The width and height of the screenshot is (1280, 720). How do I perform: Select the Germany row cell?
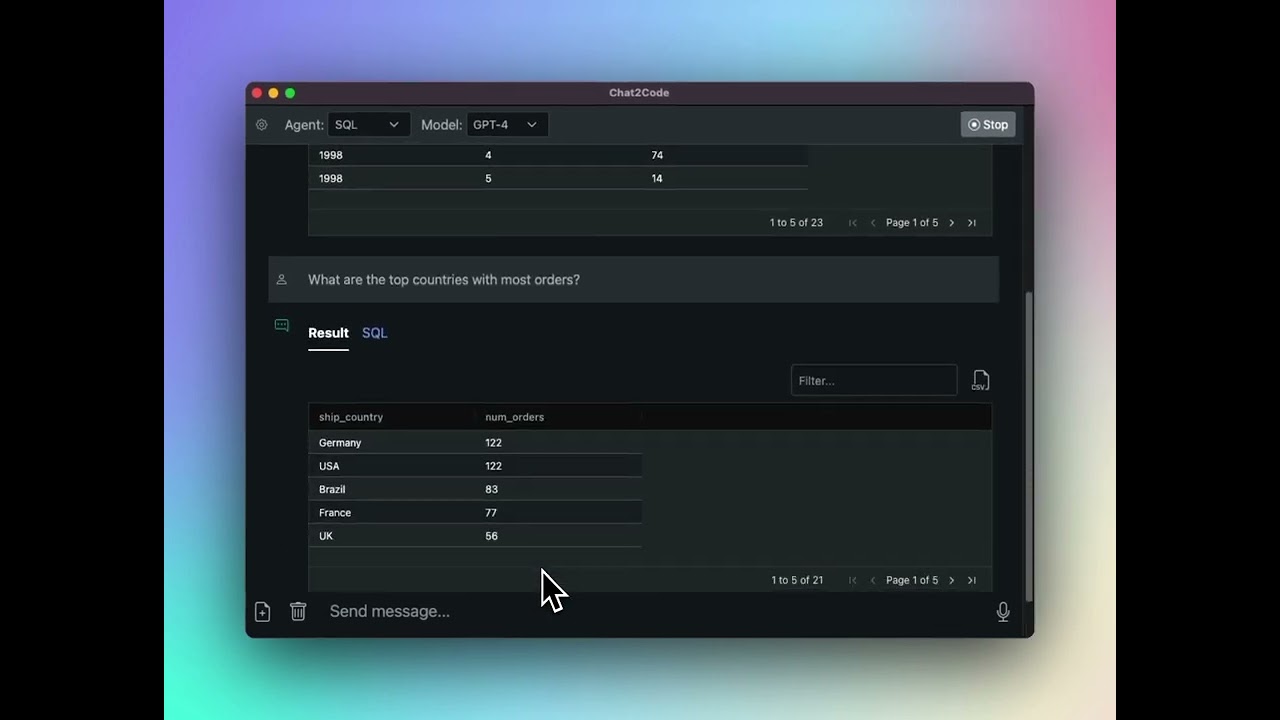(340, 443)
